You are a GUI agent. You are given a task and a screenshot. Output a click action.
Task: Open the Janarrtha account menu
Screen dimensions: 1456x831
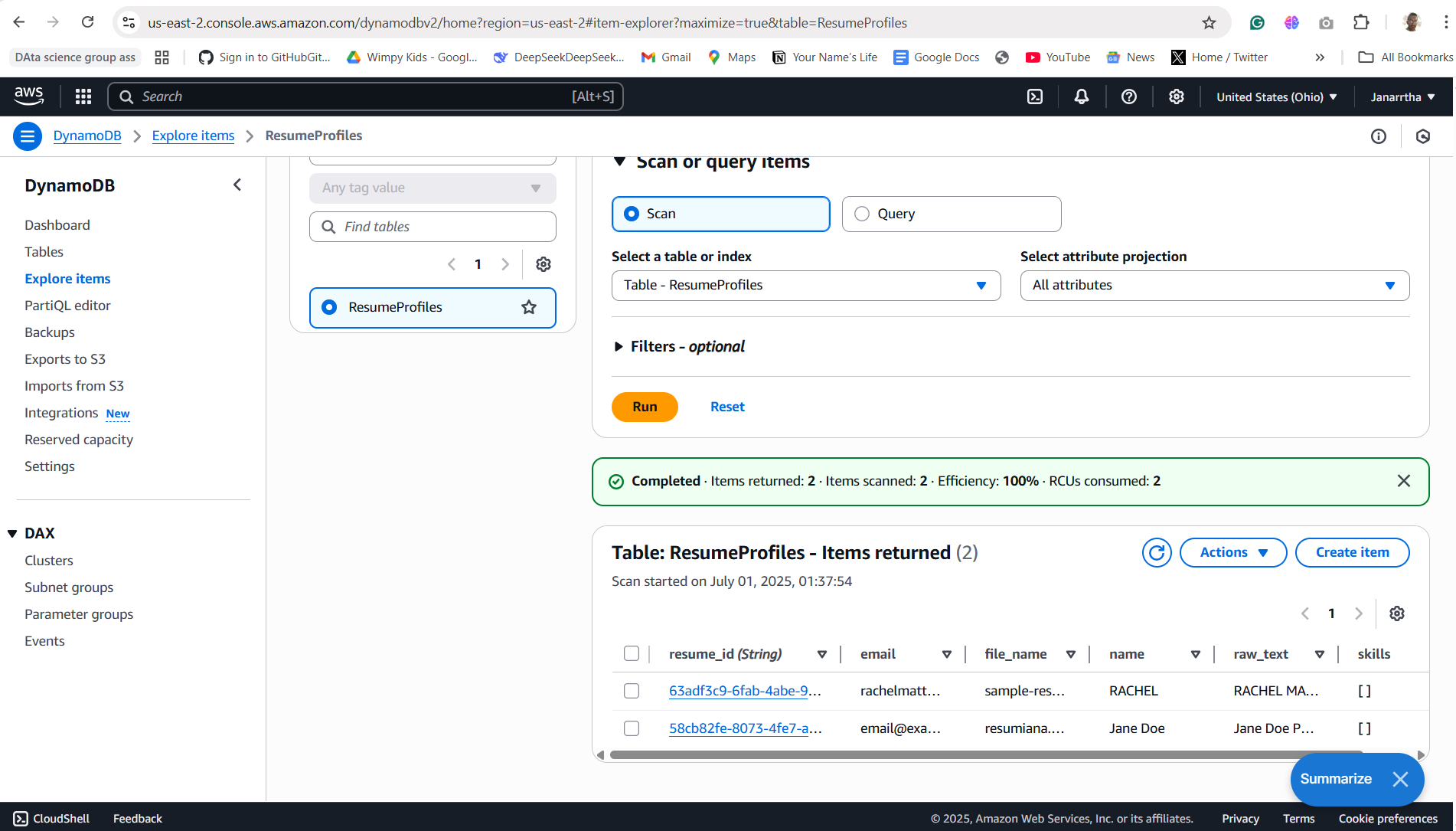(1402, 97)
